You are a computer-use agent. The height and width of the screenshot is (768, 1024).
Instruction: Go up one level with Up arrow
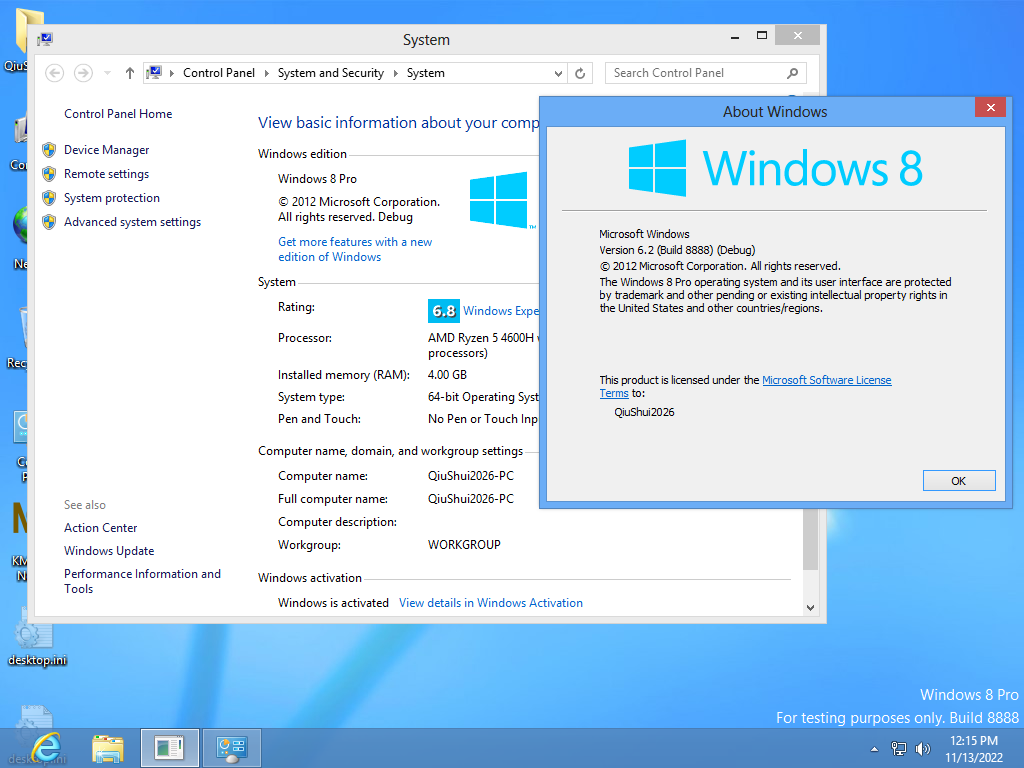[129, 73]
